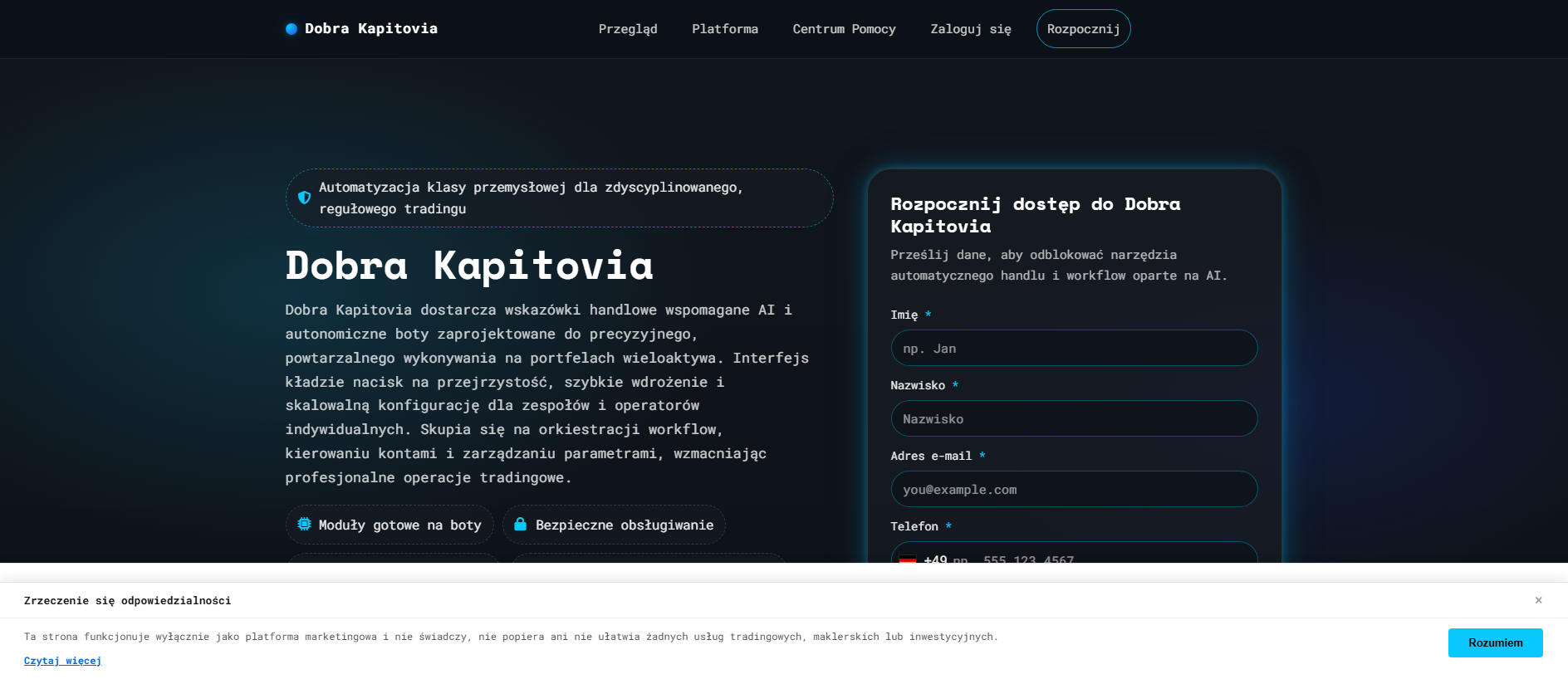Select the Moduły gotowe na boty chip
Viewport: 1568px width, 679px height.
click(390, 525)
